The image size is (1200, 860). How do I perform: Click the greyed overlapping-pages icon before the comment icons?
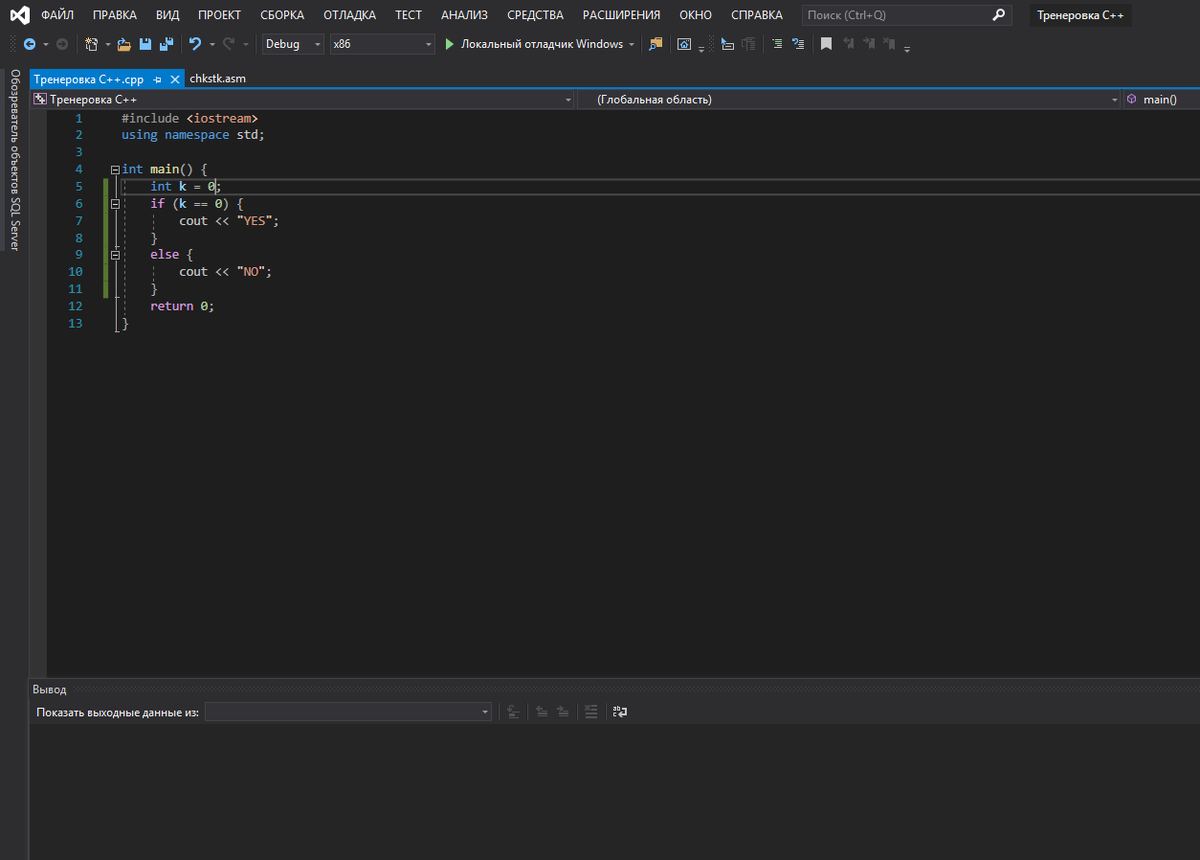click(748, 44)
